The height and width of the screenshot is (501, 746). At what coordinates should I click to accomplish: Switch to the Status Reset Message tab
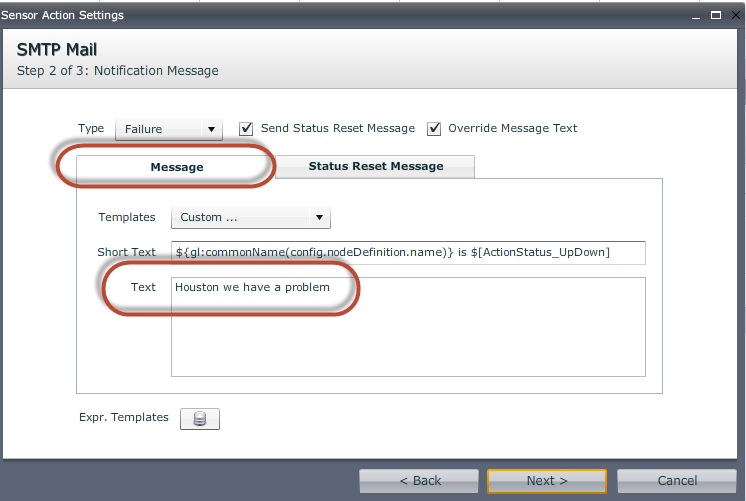[375, 167]
